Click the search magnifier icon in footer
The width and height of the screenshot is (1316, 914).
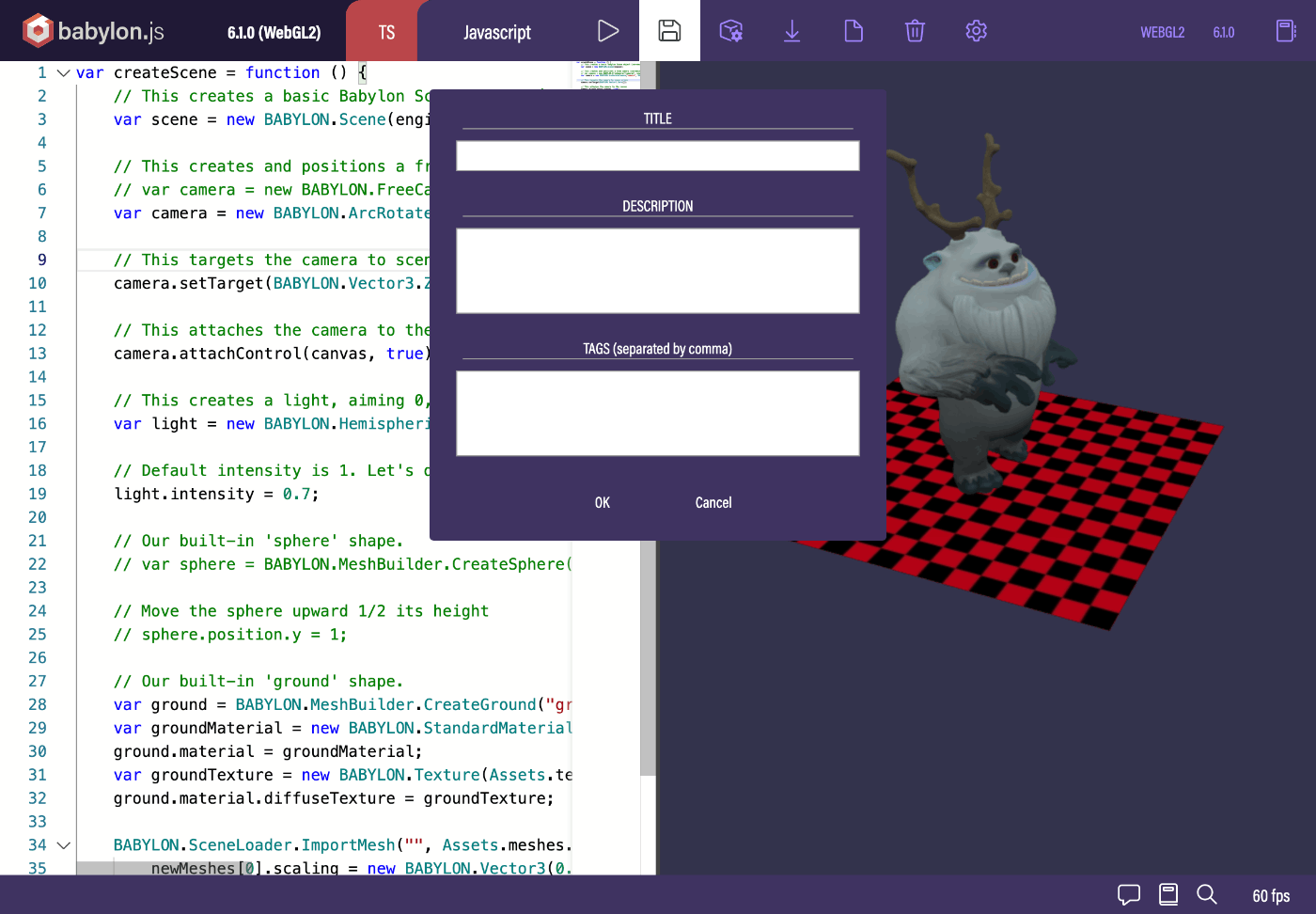click(1207, 894)
